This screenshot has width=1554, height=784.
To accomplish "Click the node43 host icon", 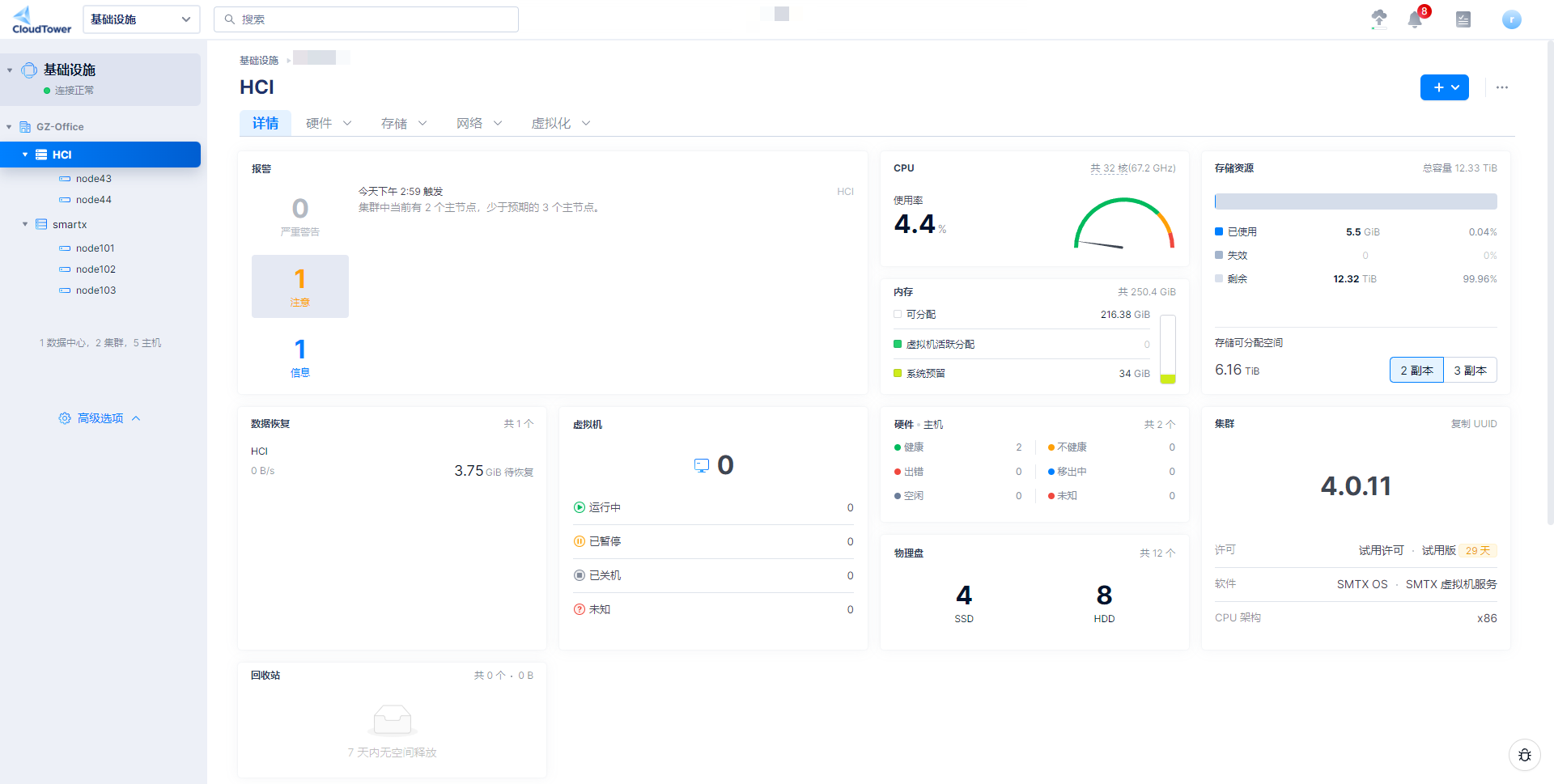I will point(65,179).
